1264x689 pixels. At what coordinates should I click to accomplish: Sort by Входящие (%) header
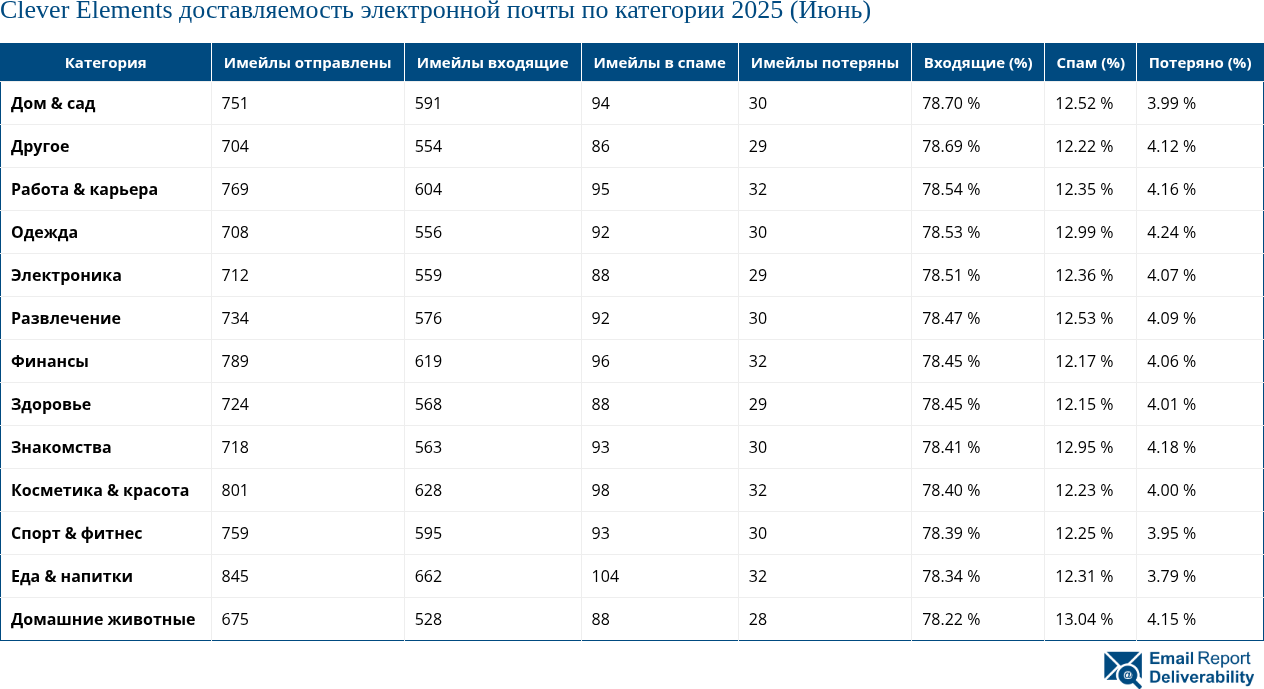click(977, 62)
